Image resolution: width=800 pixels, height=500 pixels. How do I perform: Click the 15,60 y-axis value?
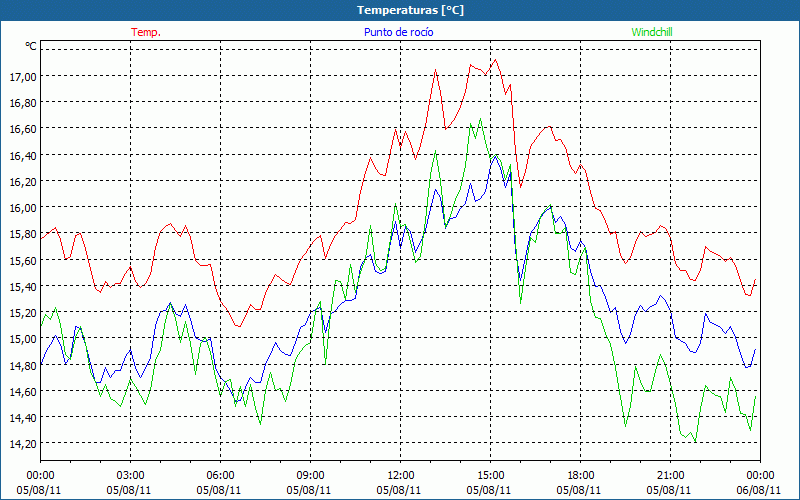coord(23,260)
